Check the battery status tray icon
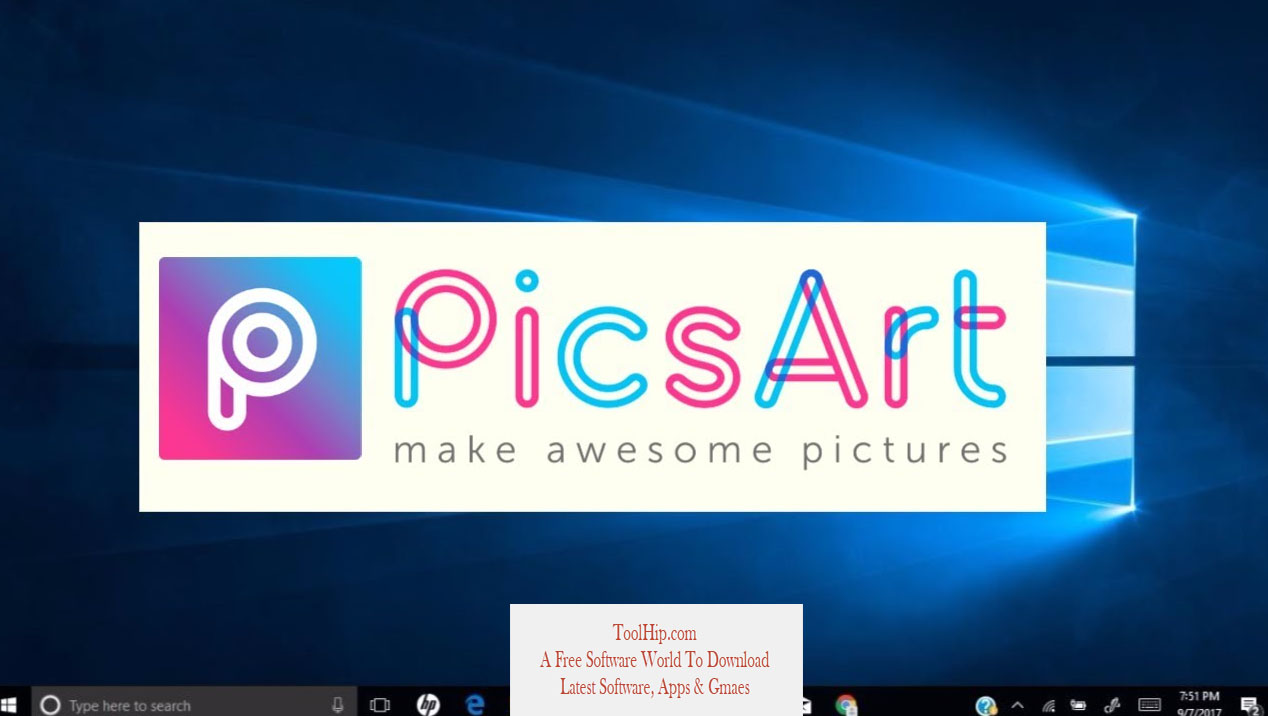The width and height of the screenshot is (1268, 716). (1079, 705)
